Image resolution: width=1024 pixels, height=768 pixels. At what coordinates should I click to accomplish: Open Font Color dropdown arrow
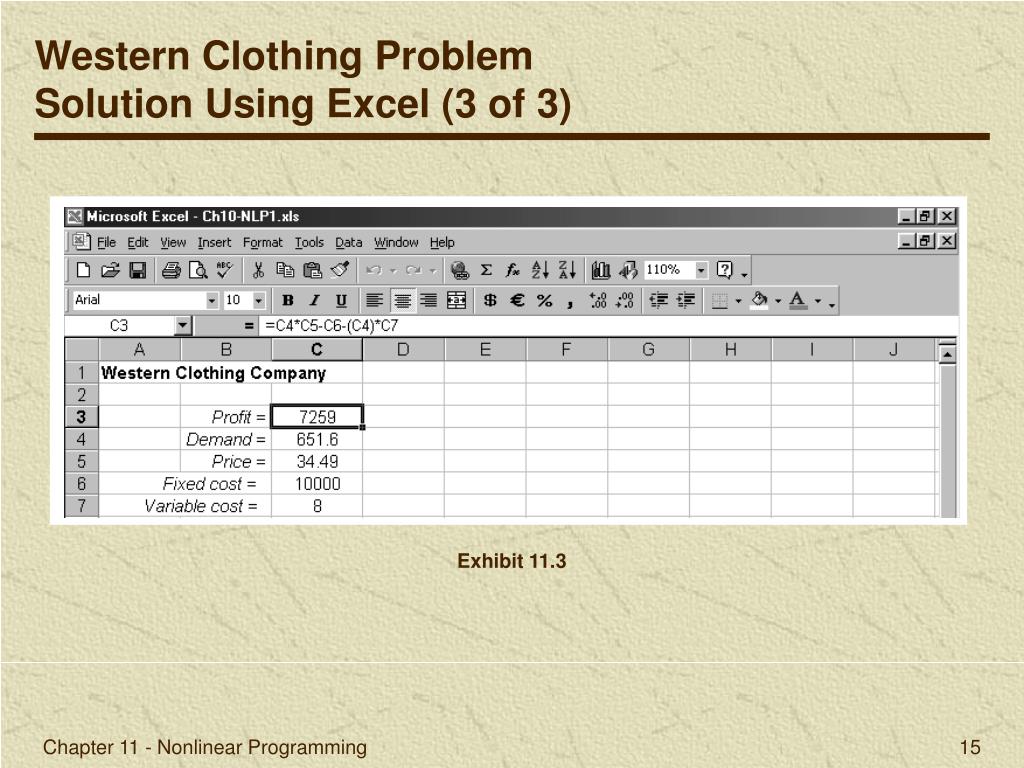(818, 301)
